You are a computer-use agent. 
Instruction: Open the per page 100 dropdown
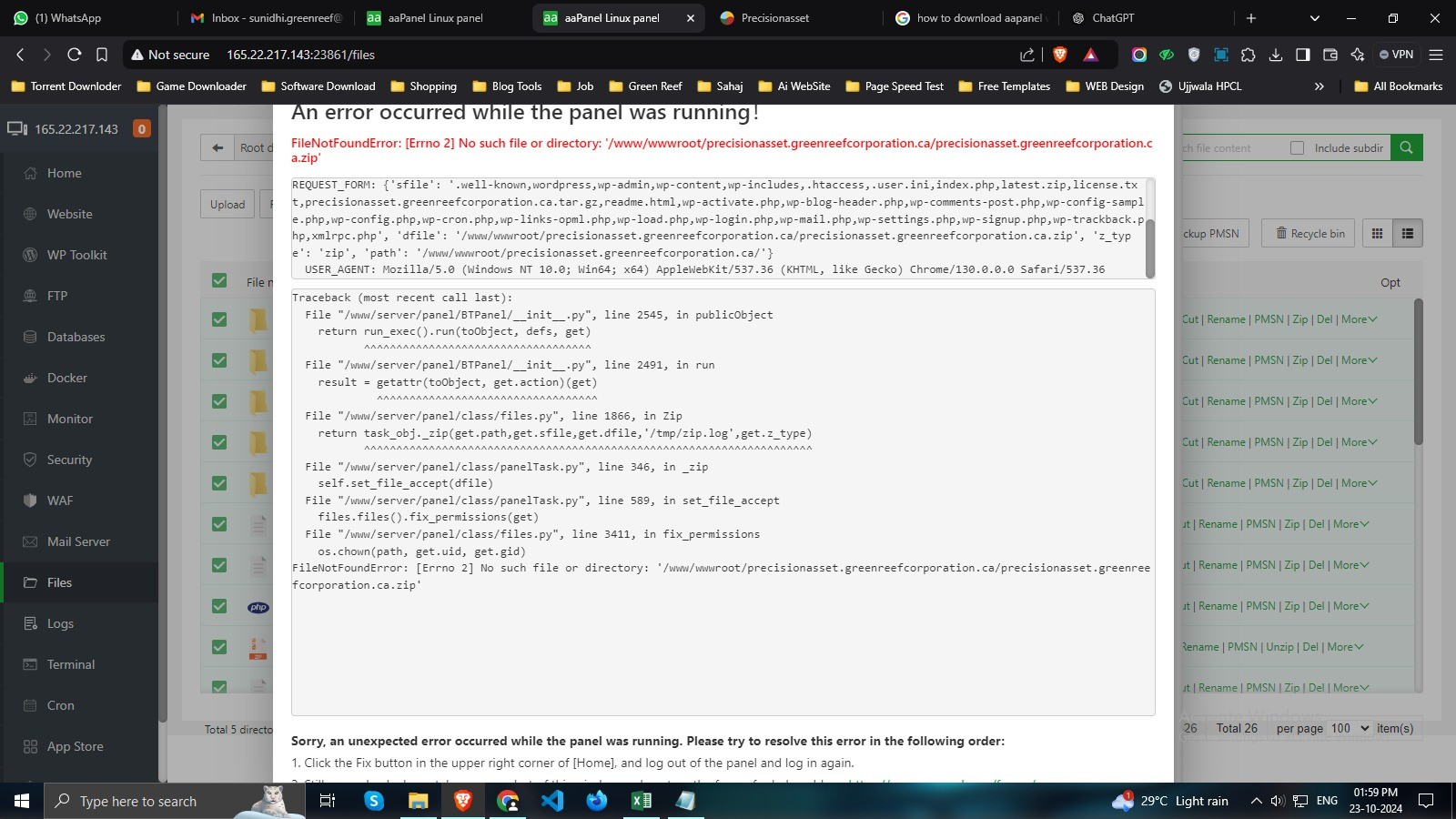(x=1350, y=728)
